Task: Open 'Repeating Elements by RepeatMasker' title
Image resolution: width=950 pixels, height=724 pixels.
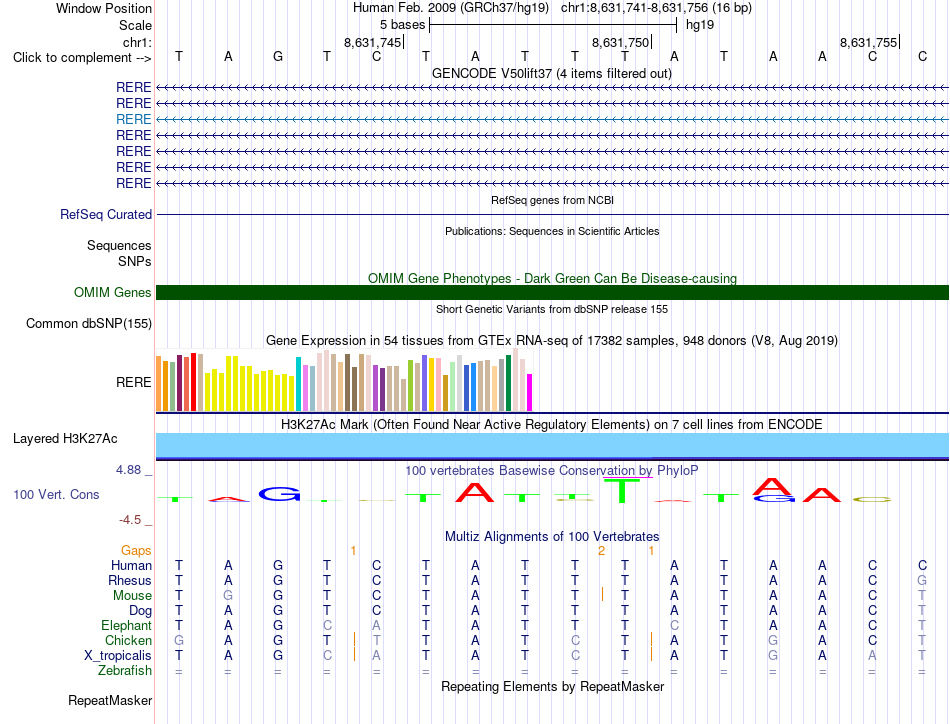Action: (x=552, y=686)
